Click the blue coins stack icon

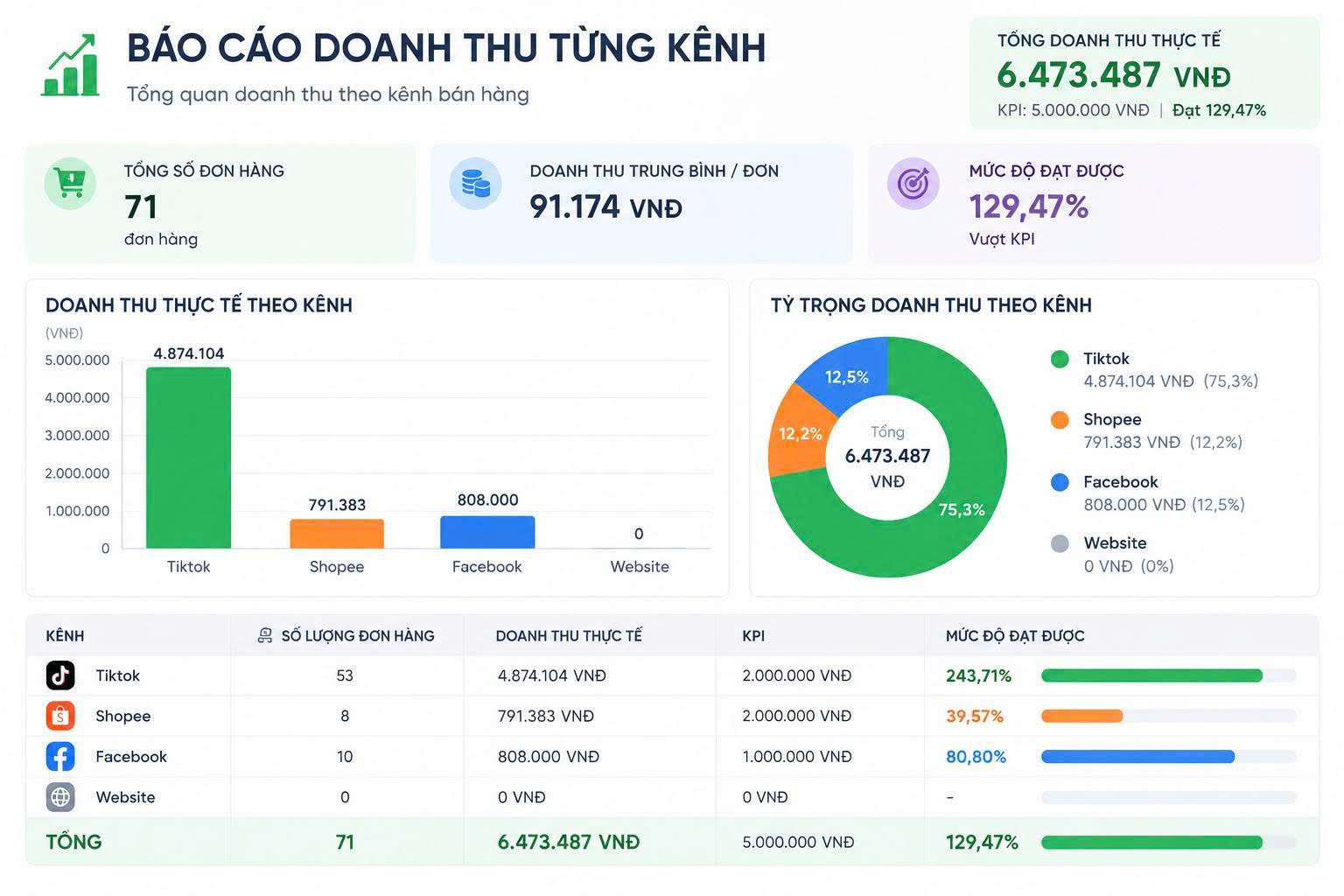click(475, 184)
